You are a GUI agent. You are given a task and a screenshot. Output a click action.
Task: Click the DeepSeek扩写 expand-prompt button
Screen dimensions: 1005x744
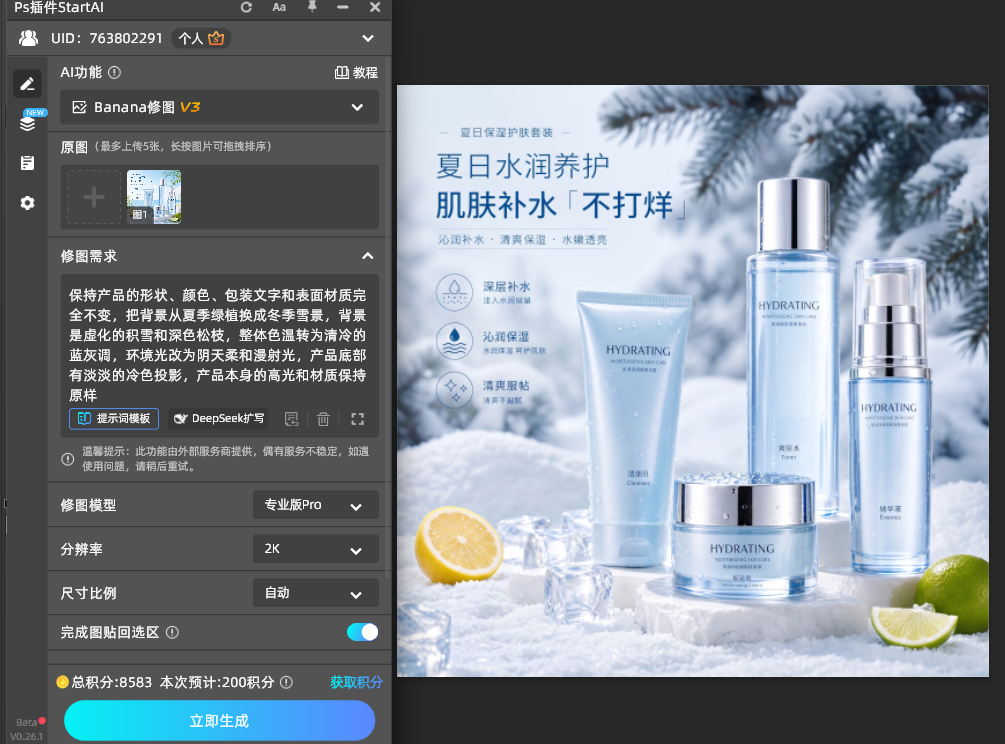pos(219,418)
